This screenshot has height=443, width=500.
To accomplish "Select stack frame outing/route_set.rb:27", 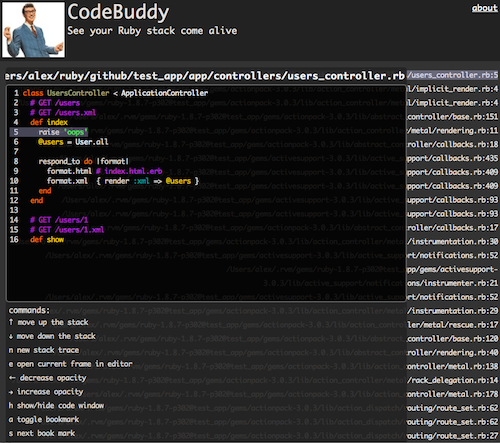I will [x=453, y=436].
